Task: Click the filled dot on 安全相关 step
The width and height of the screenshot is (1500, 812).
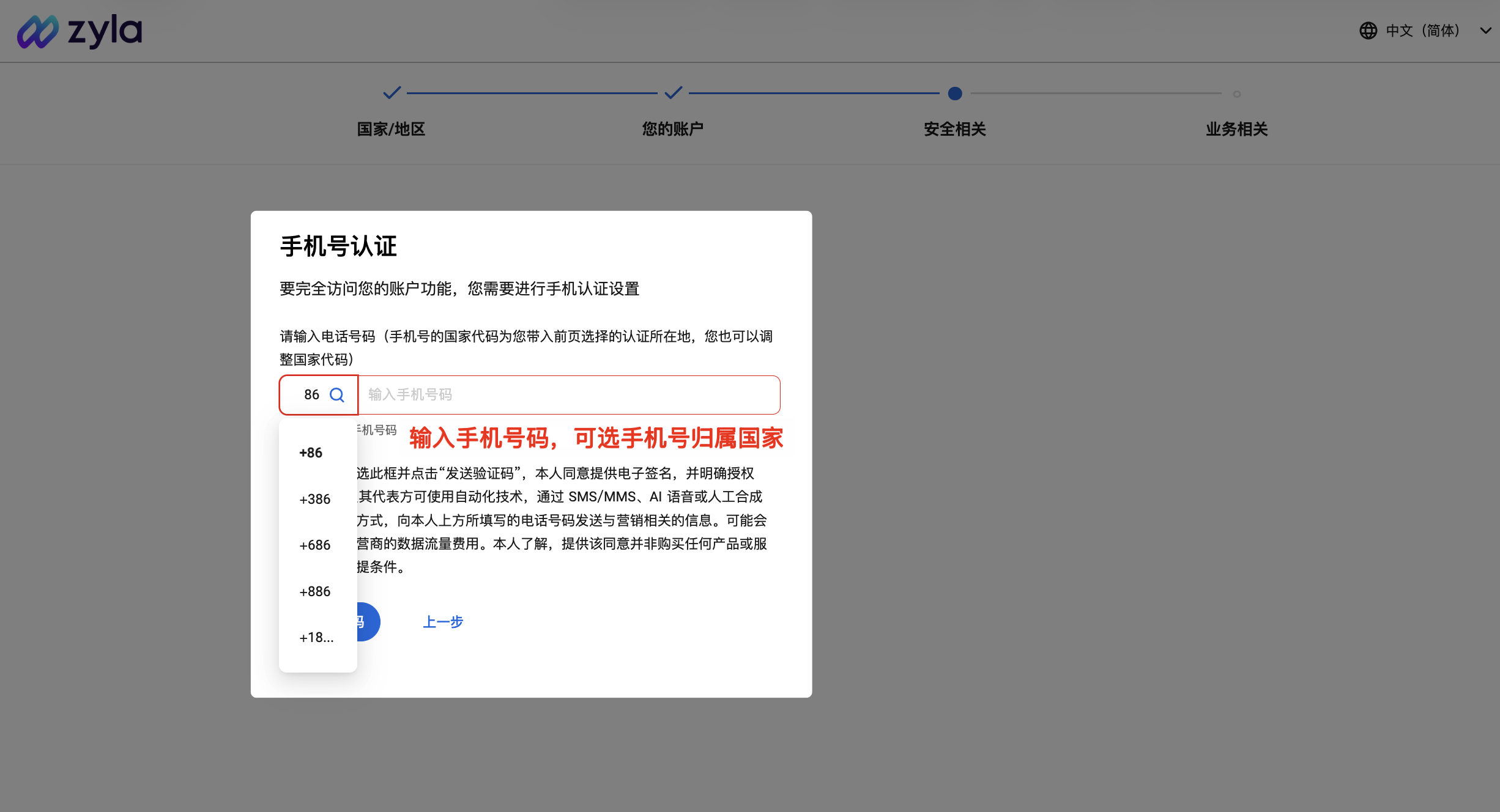Action: point(955,94)
